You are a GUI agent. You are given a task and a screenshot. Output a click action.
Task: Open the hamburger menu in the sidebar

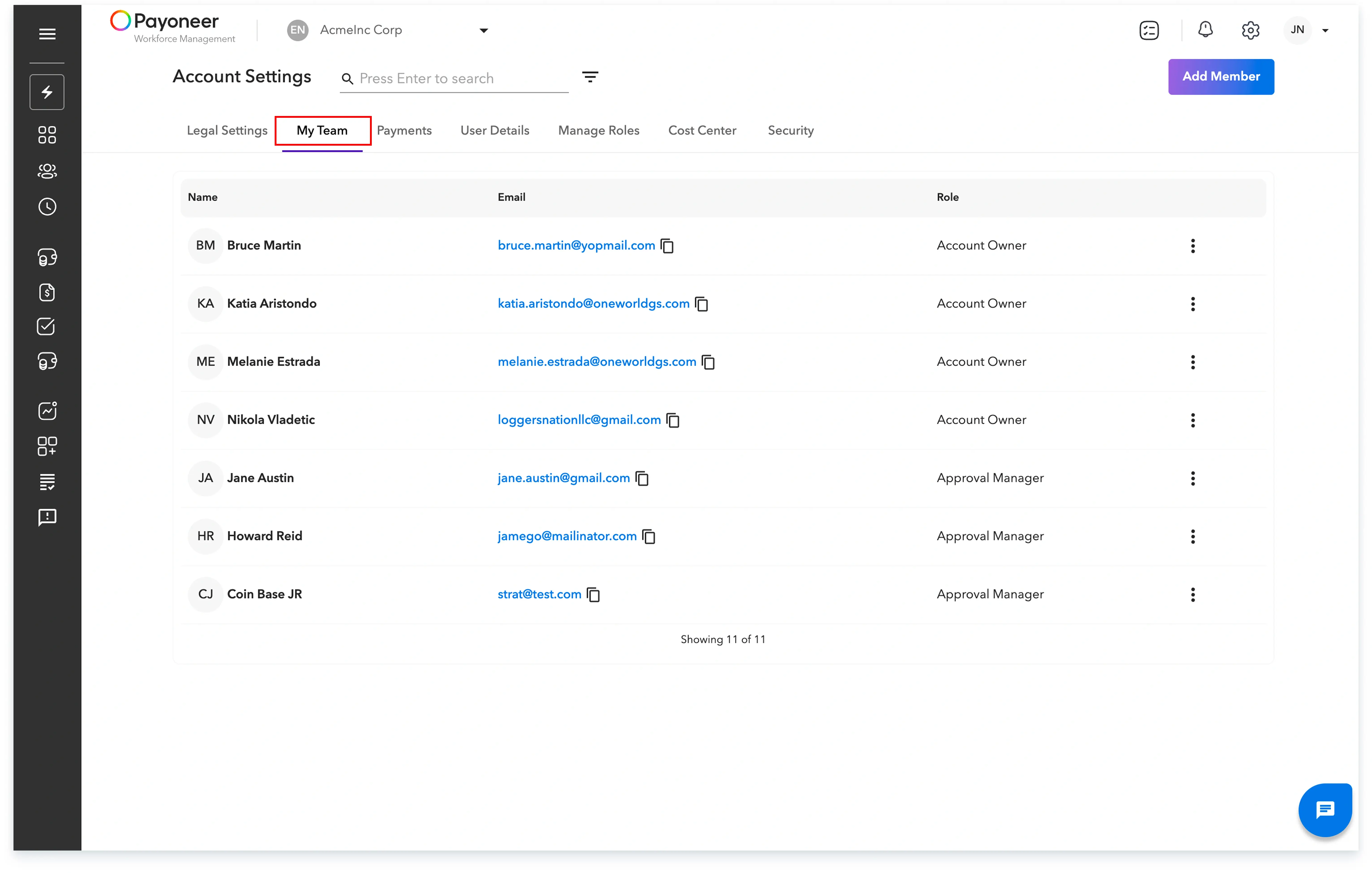point(47,34)
